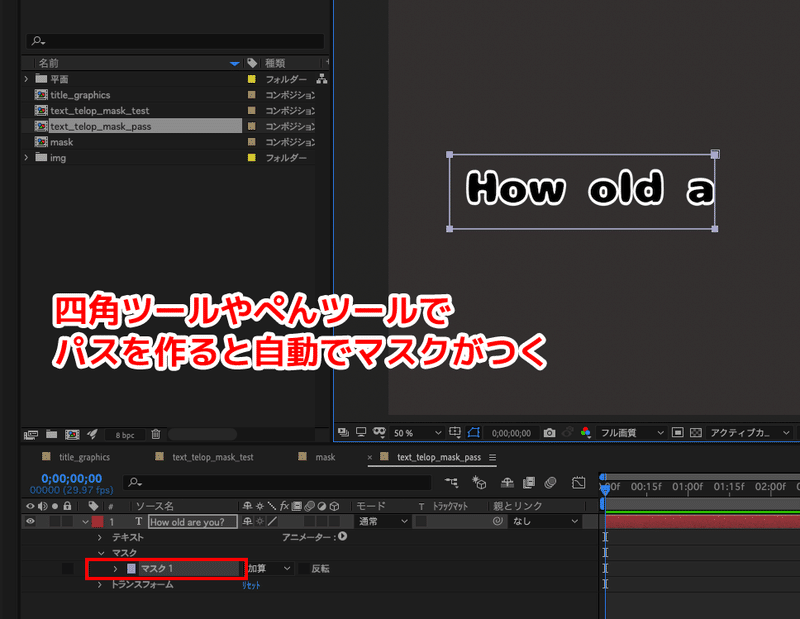
Task: Click the アニメーター add button arrow
Action: 342,536
